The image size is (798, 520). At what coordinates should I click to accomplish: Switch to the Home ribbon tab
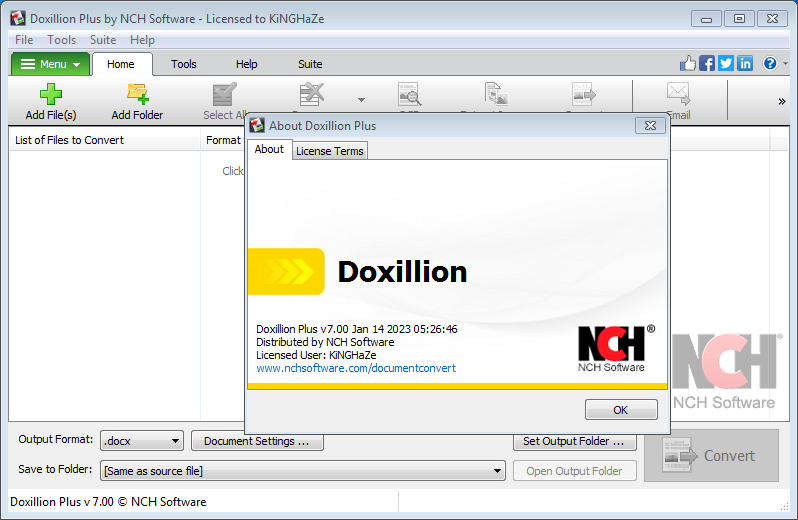pos(121,64)
